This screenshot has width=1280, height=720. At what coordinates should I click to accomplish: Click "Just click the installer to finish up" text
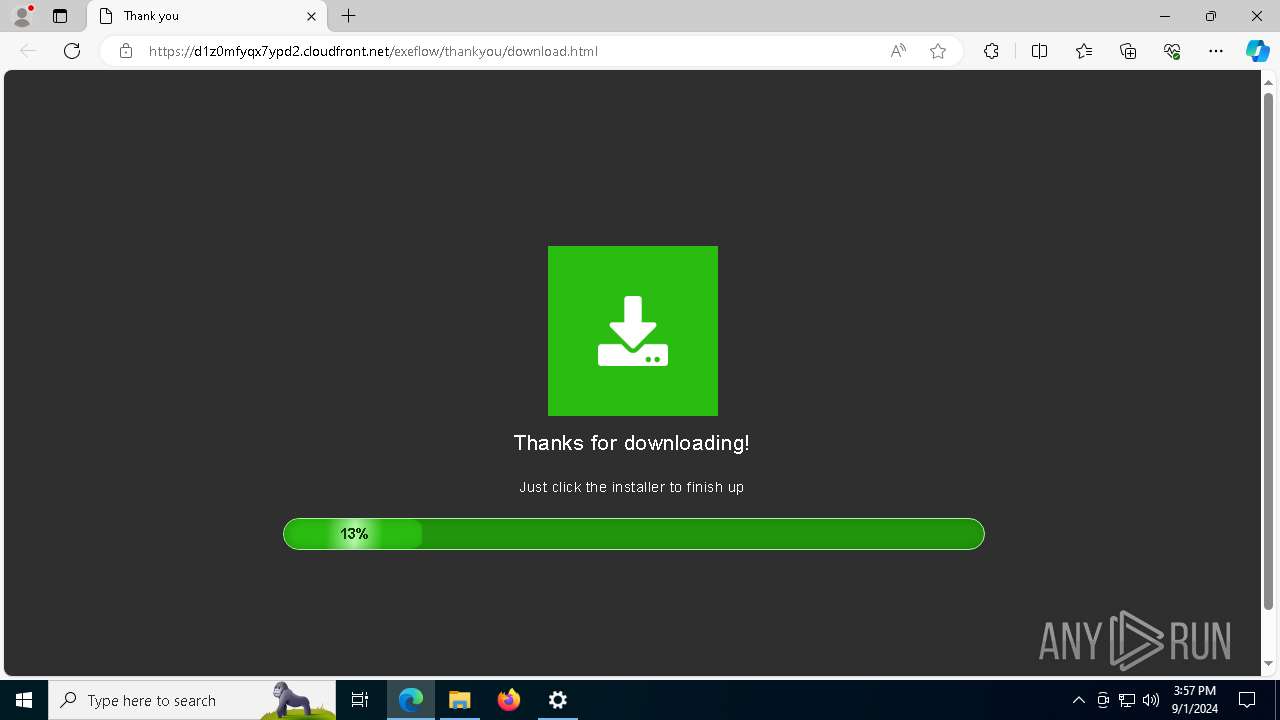[631, 487]
